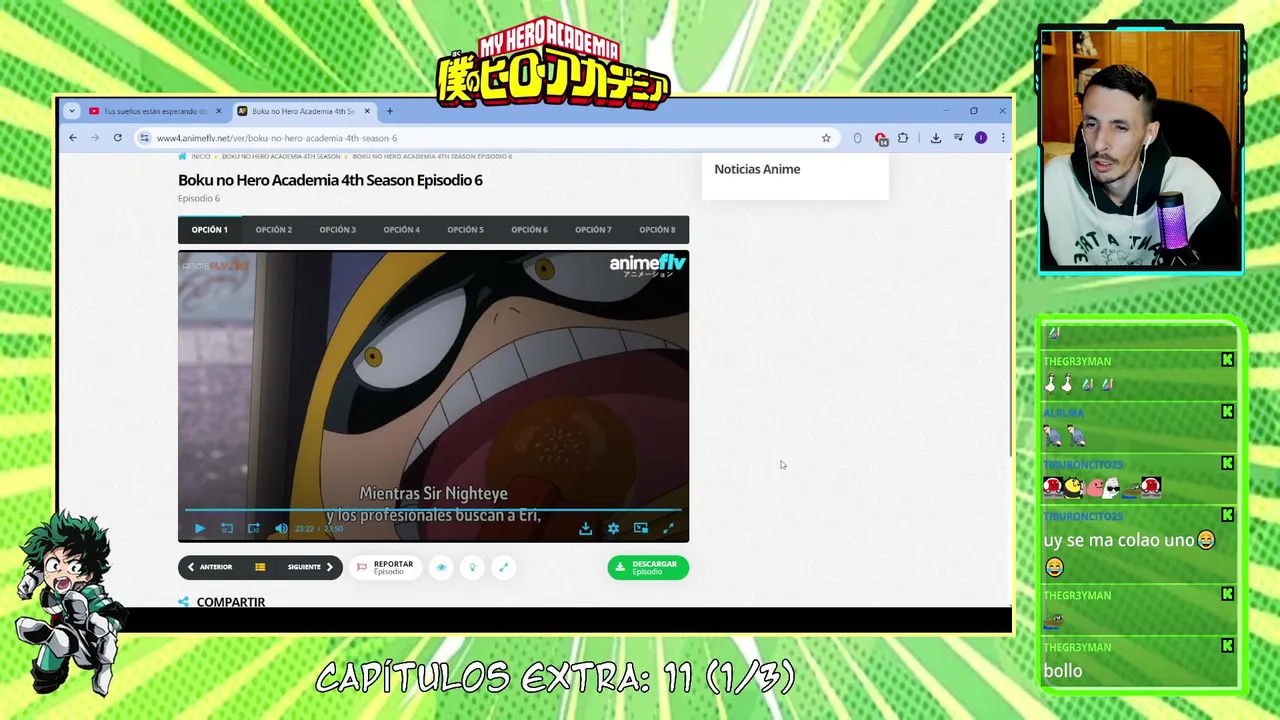The width and height of the screenshot is (1280, 720).
Task: Click green DESCARGAR Episodio button
Action: (x=648, y=567)
